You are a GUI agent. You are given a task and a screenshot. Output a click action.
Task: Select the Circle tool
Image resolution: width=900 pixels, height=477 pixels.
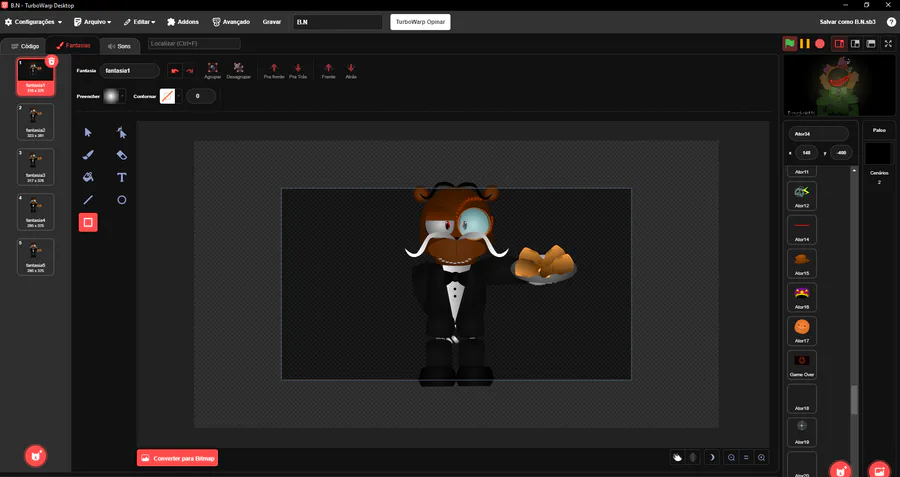[122, 200]
